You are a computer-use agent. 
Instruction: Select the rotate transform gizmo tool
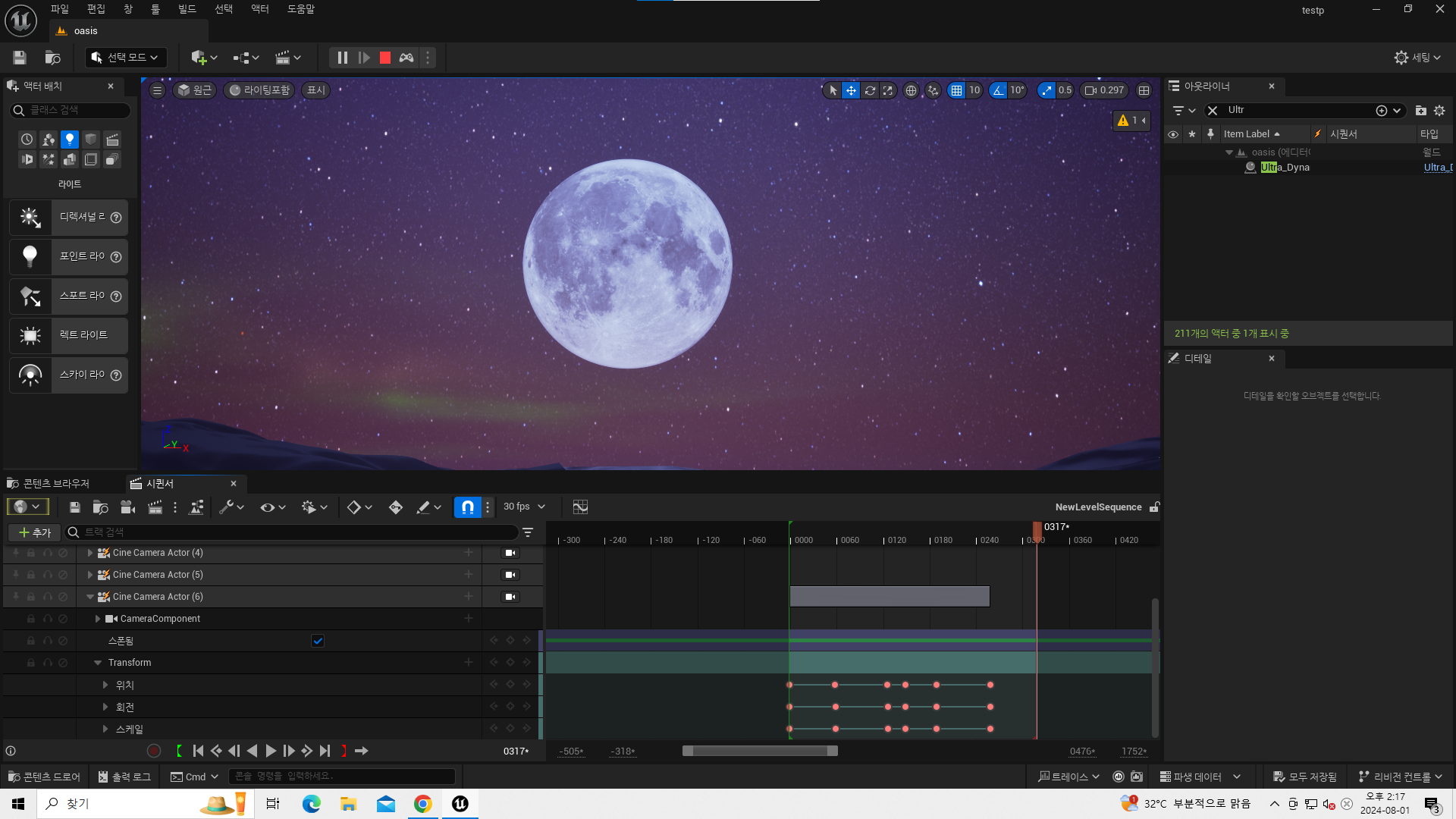pyautogui.click(x=870, y=90)
